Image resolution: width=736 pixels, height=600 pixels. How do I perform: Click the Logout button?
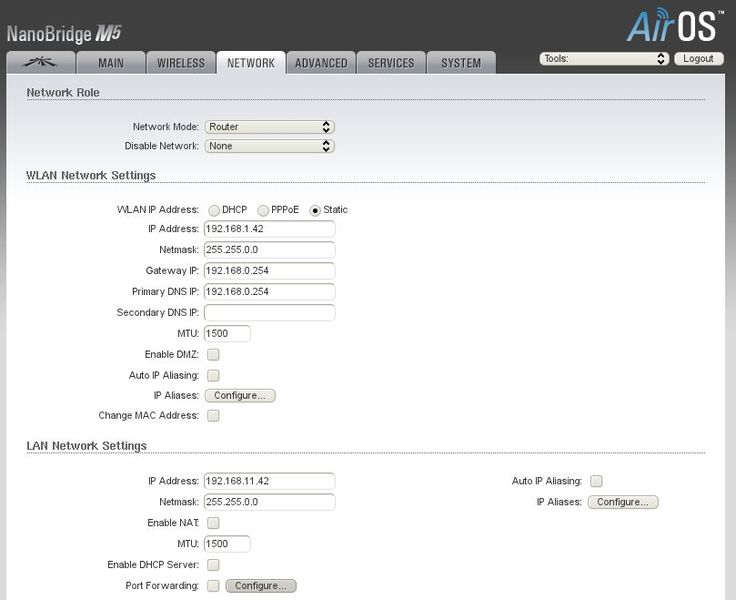(x=698, y=59)
